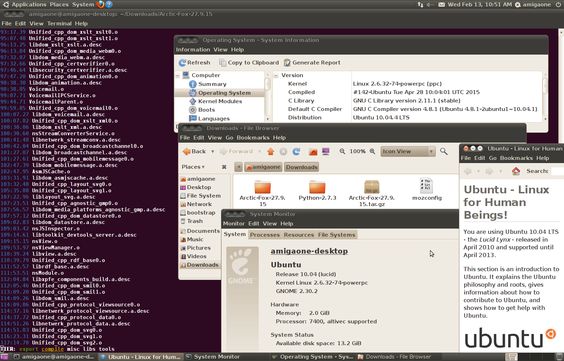Go to Home folder in File Browser toolbar
Screen dimensions: 564x361
313,151
